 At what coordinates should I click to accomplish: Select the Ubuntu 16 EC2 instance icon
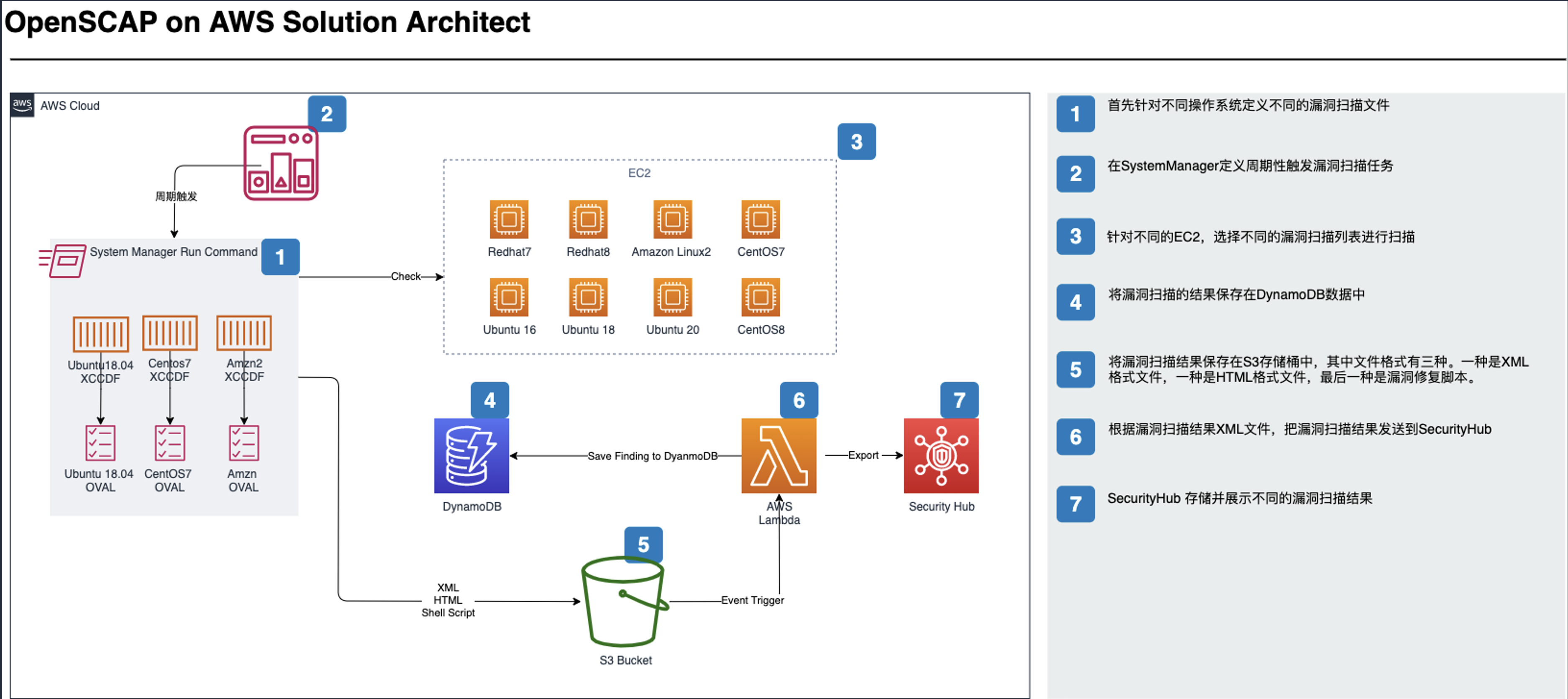click(509, 297)
